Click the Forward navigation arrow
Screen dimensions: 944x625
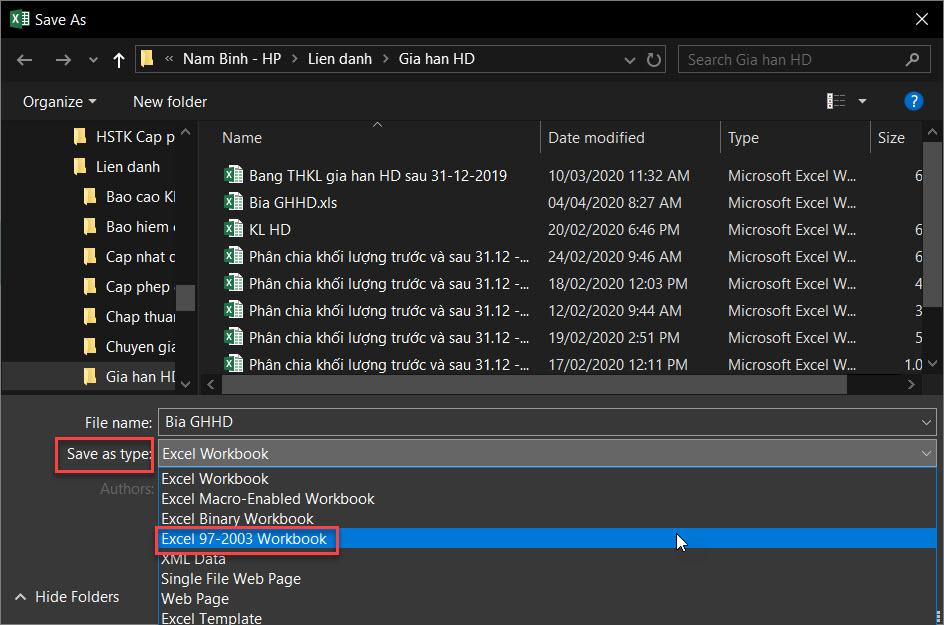coord(63,60)
